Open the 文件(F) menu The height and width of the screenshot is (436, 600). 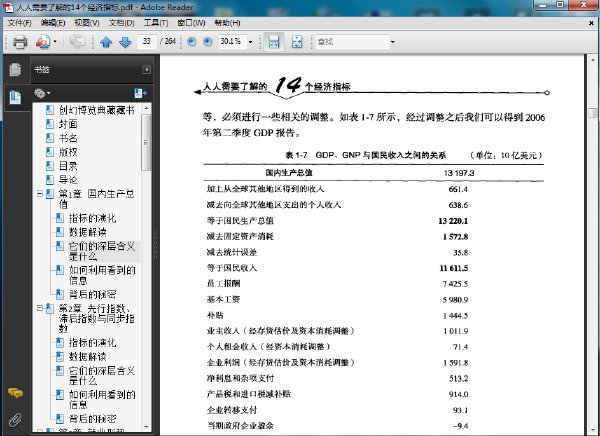pos(19,23)
